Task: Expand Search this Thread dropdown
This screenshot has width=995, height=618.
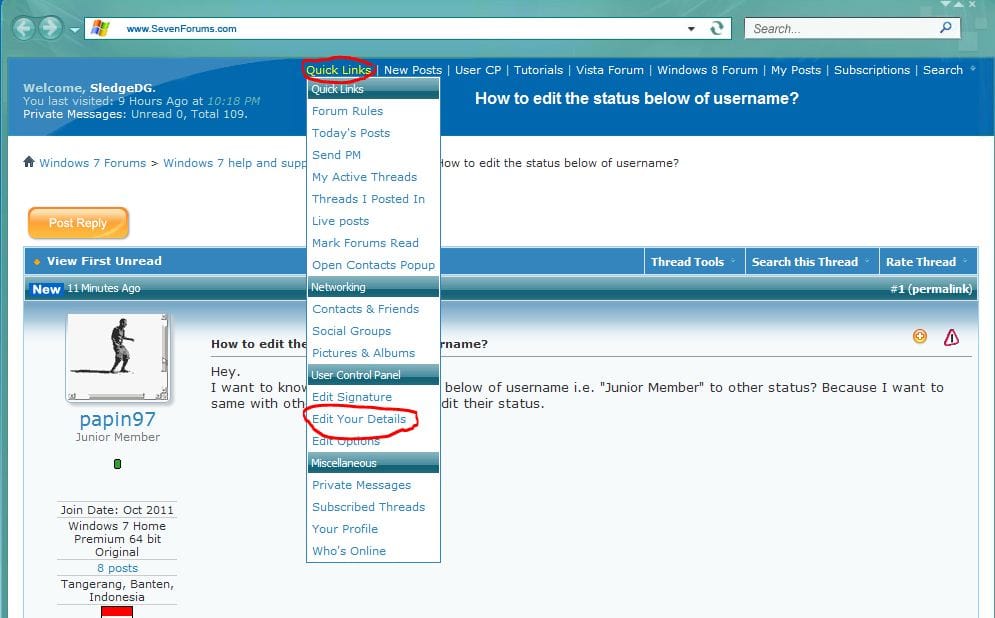Action: point(810,261)
